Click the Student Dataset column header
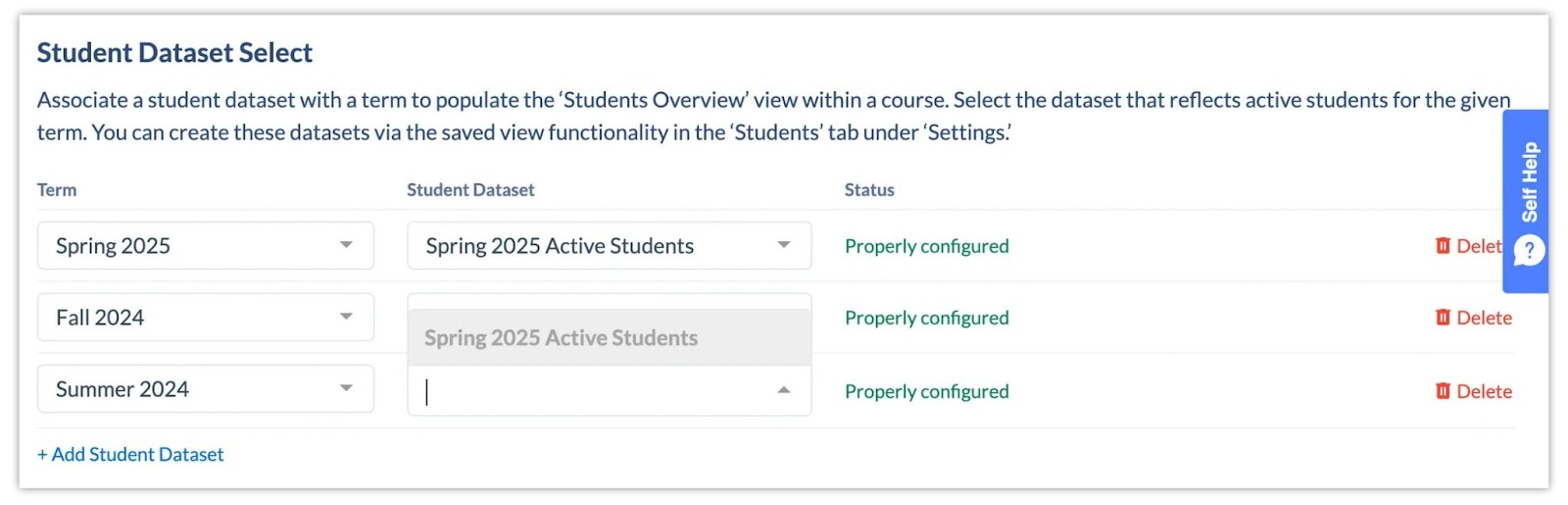1568x505 pixels. pos(470,190)
